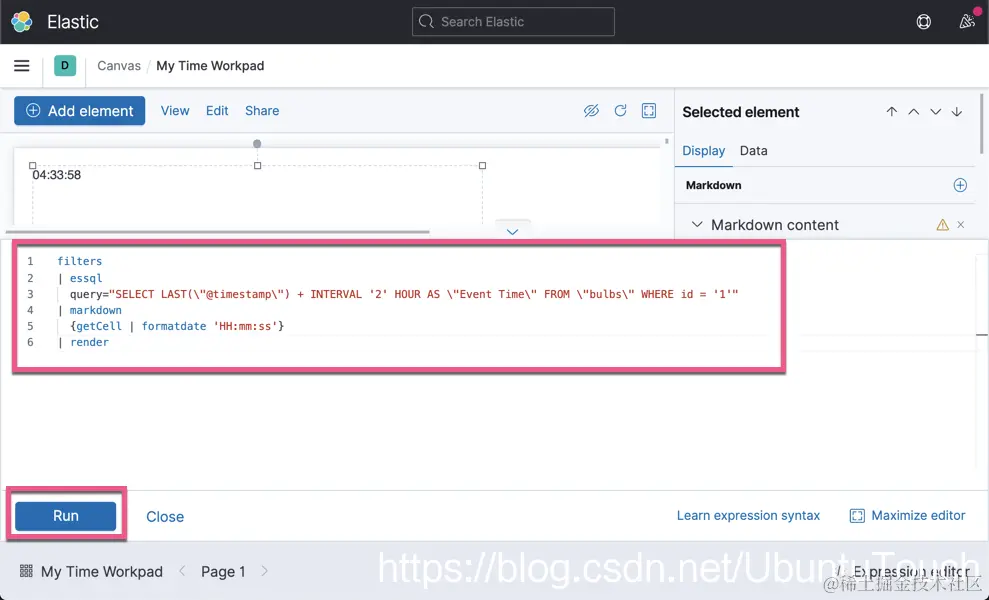Select the 04:33:58 markdown element
Screen dimensions: 989x600
(x=57, y=175)
